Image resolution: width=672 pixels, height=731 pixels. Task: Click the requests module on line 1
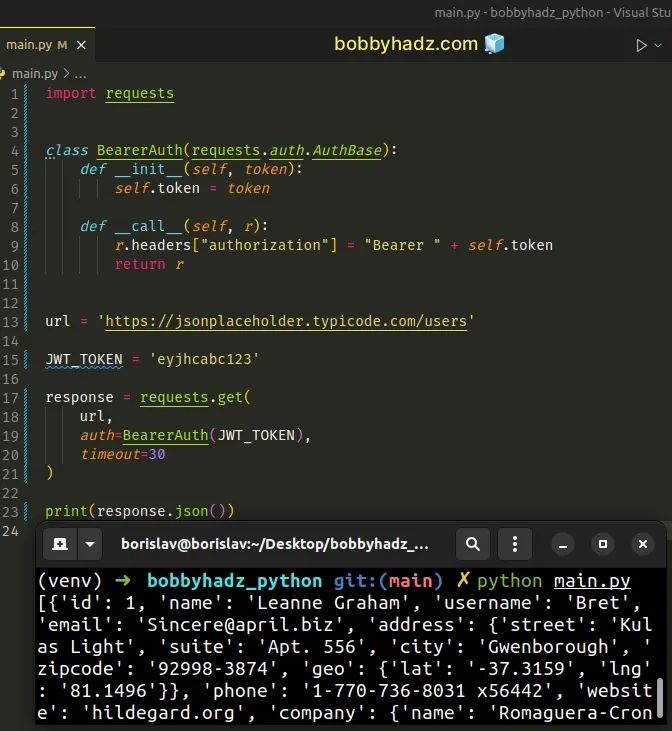tap(140, 93)
